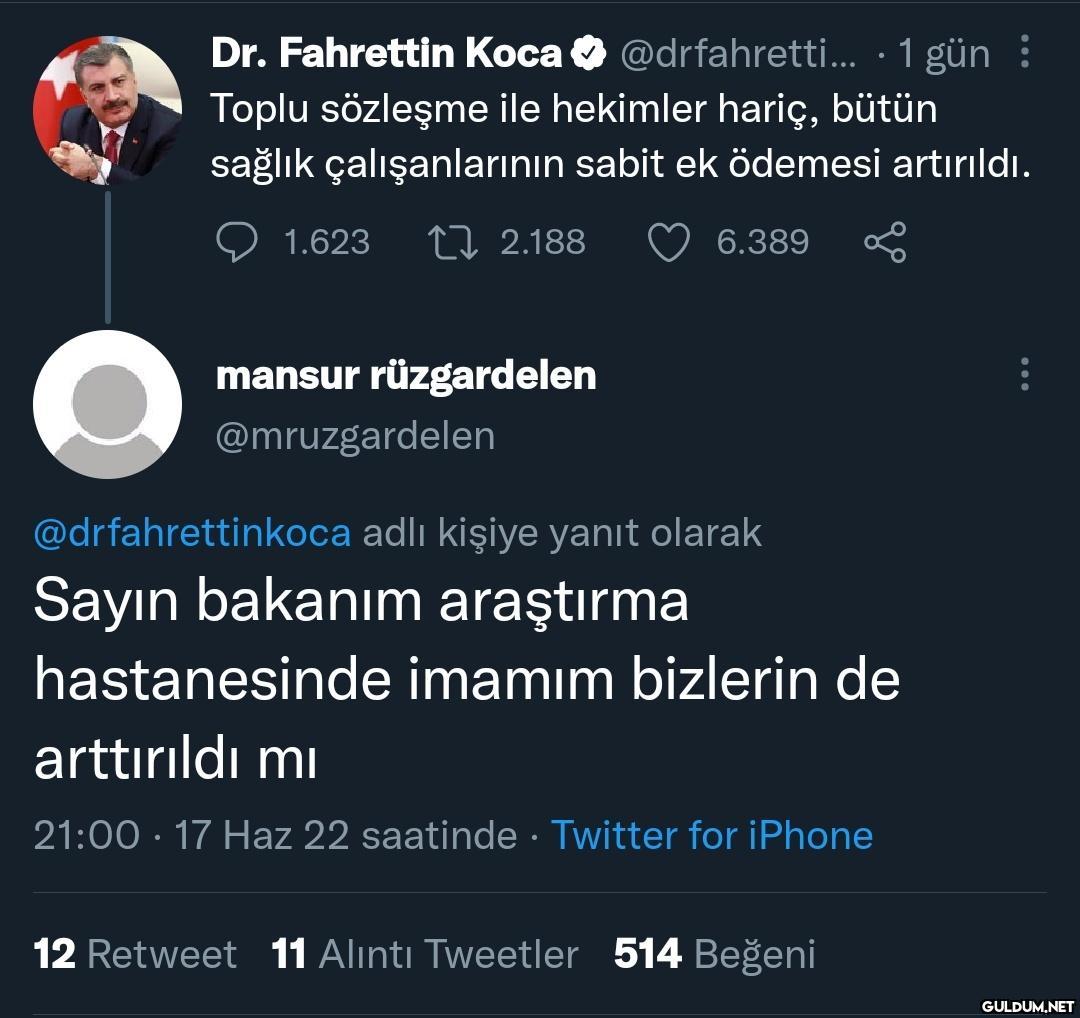Screen dimensions: 1080x1018
Task: View the 12 Retweet list
Action: (135, 954)
